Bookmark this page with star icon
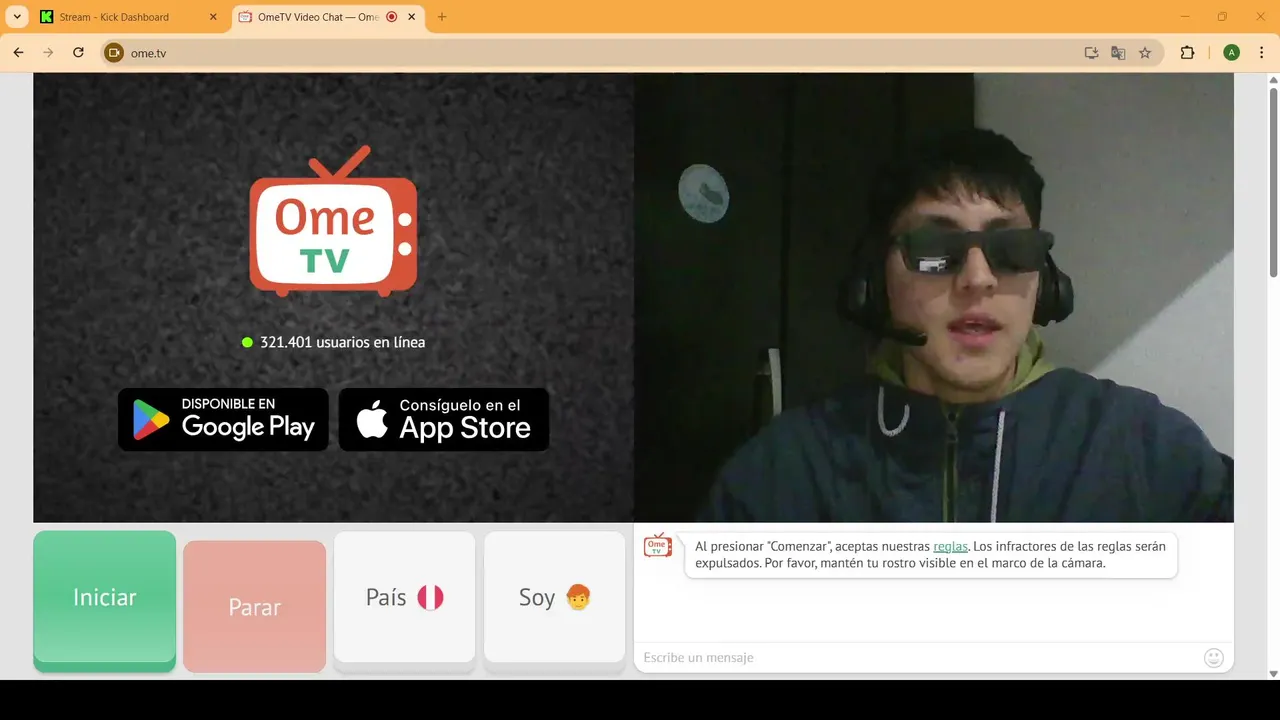Image resolution: width=1280 pixels, height=720 pixels. (x=1145, y=53)
